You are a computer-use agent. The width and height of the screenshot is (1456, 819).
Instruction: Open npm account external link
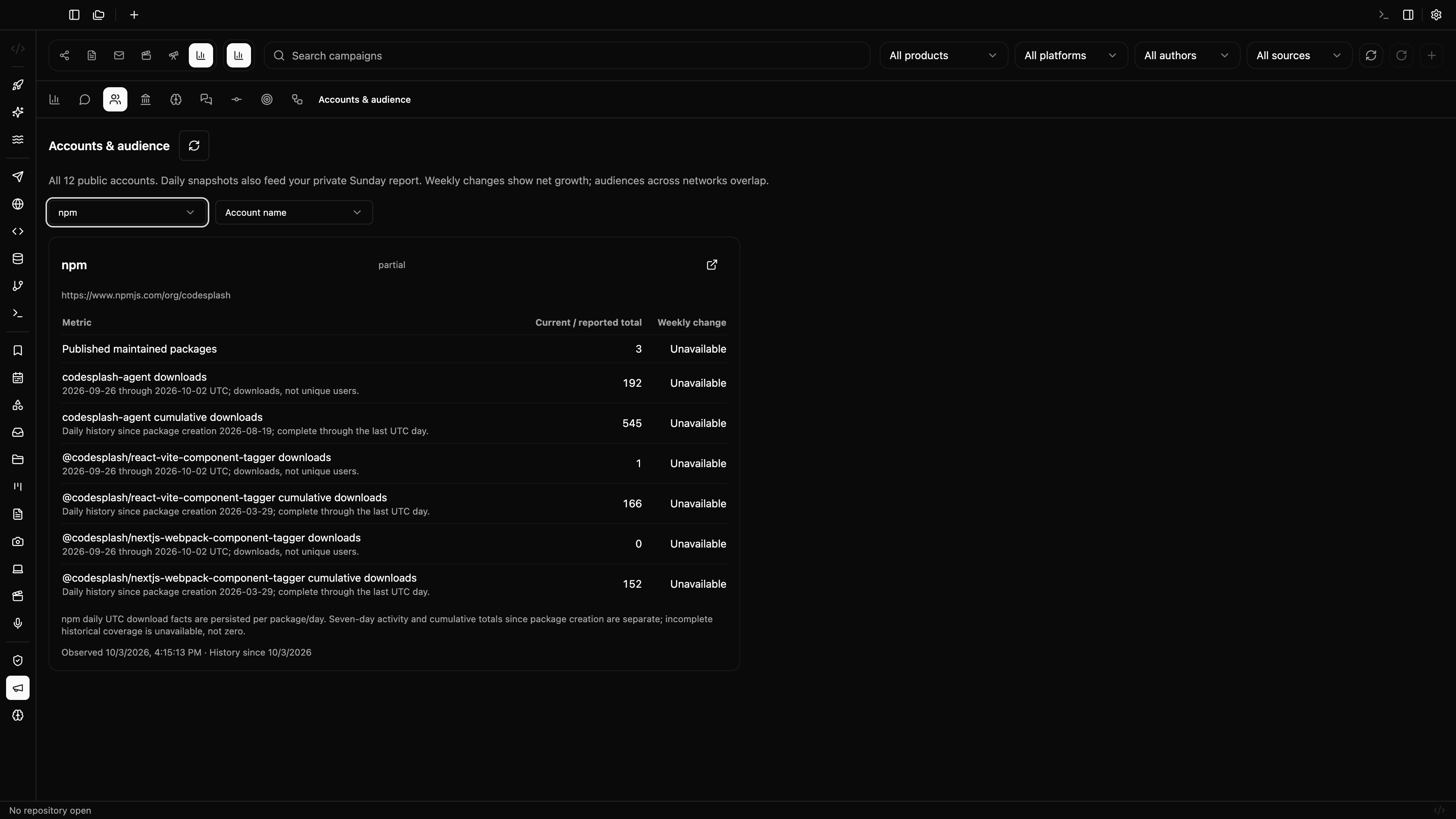point(712,265)
